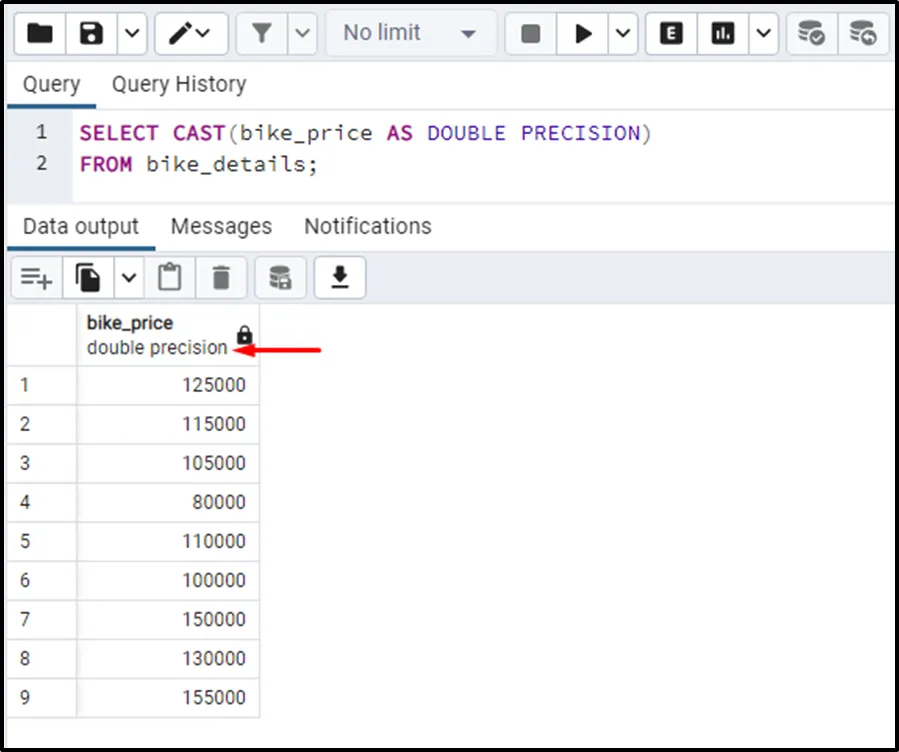Expand the Save File options arrow

point(132,34)
